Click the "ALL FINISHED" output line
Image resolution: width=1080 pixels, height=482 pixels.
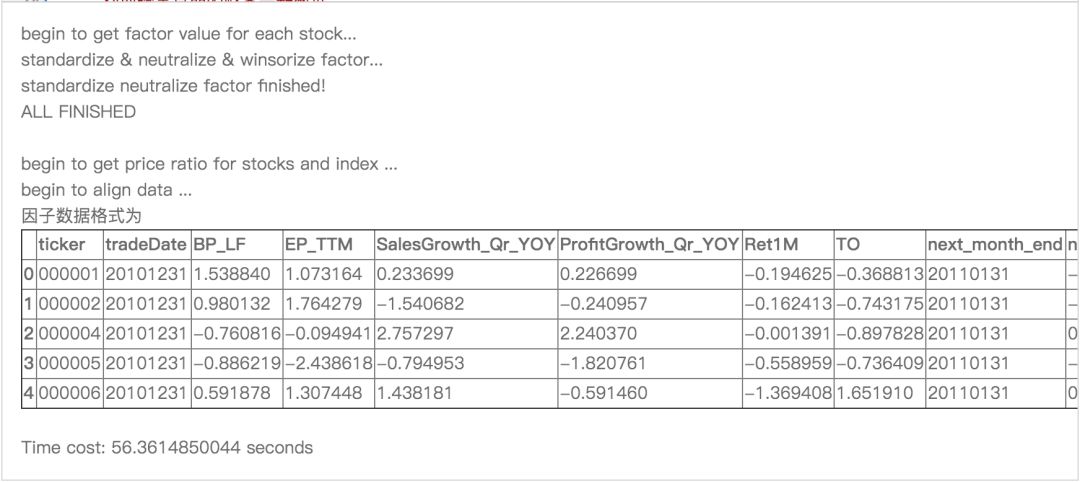[x=78, y=112]
